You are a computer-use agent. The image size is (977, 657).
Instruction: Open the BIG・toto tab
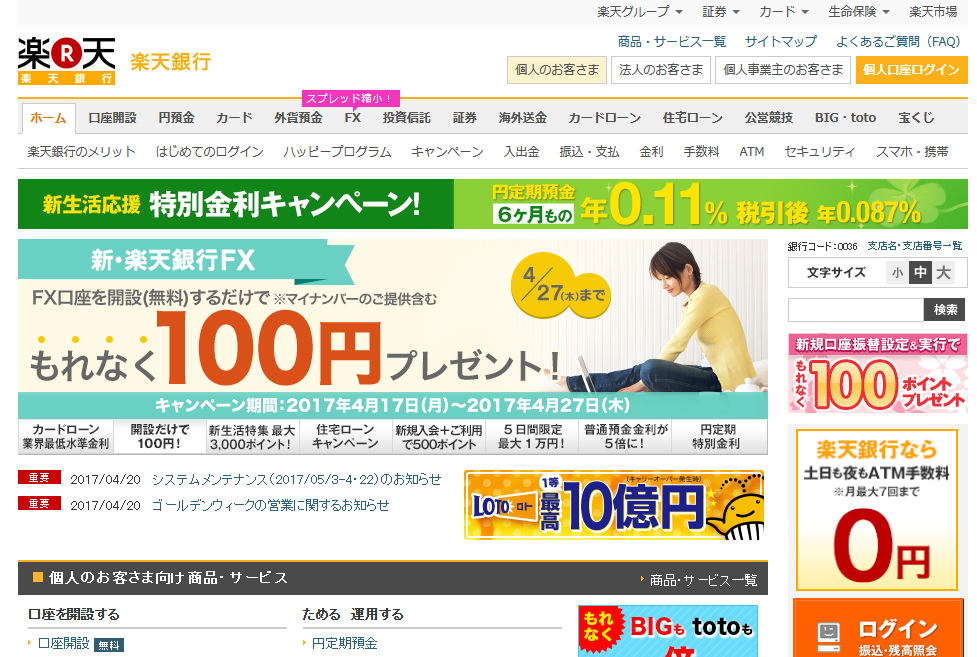coord(846,118)
